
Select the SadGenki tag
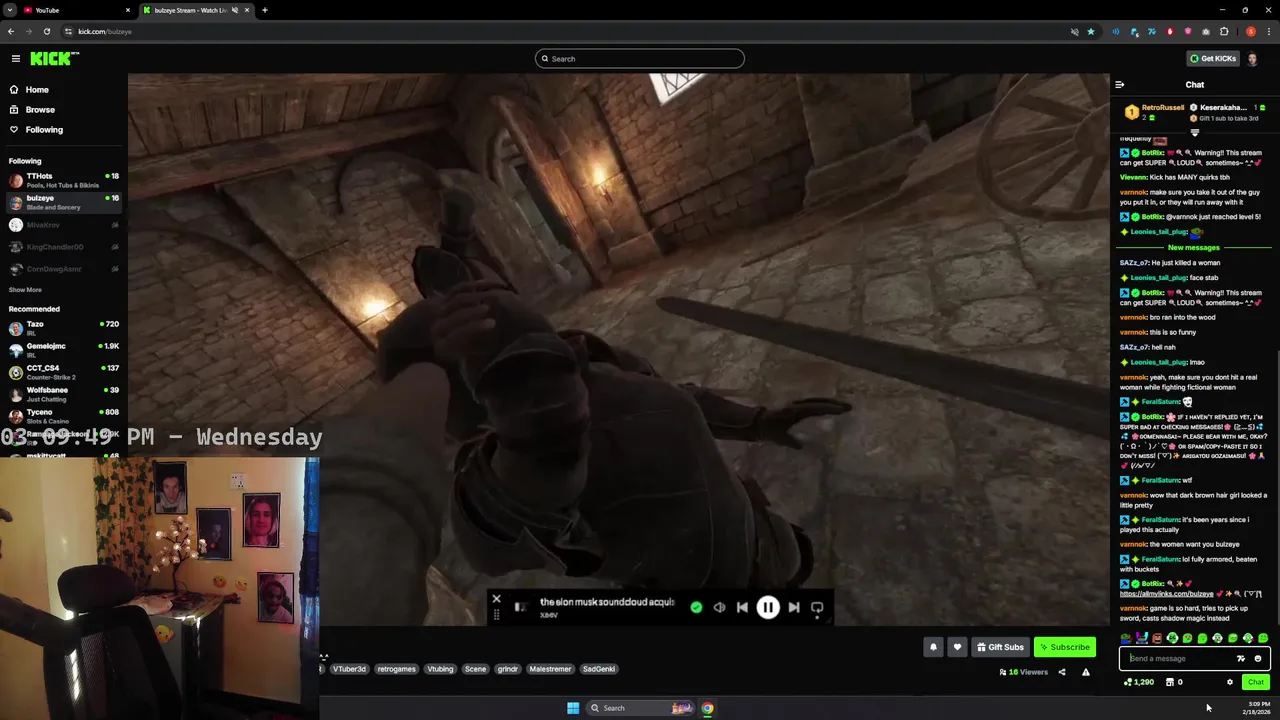click(x=598, y=669)
